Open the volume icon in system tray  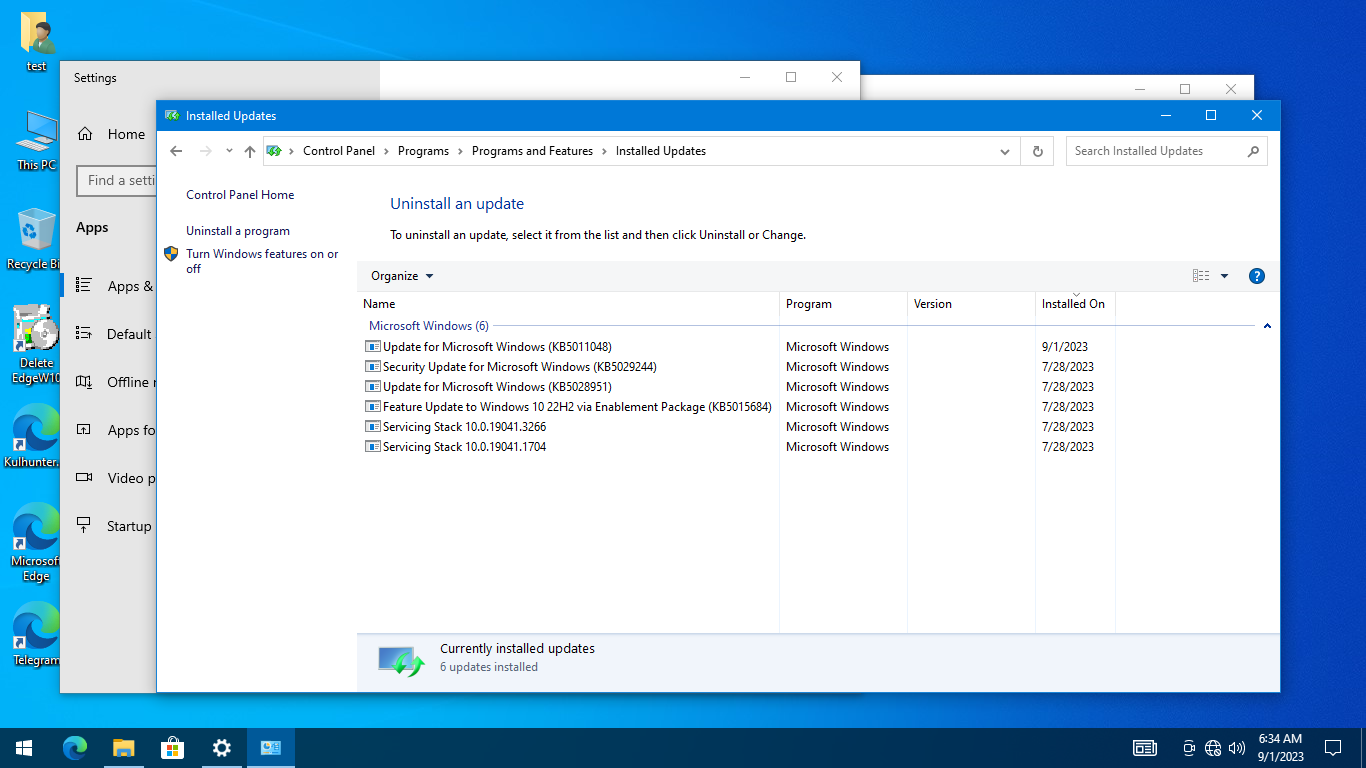tap(1237, 748)
